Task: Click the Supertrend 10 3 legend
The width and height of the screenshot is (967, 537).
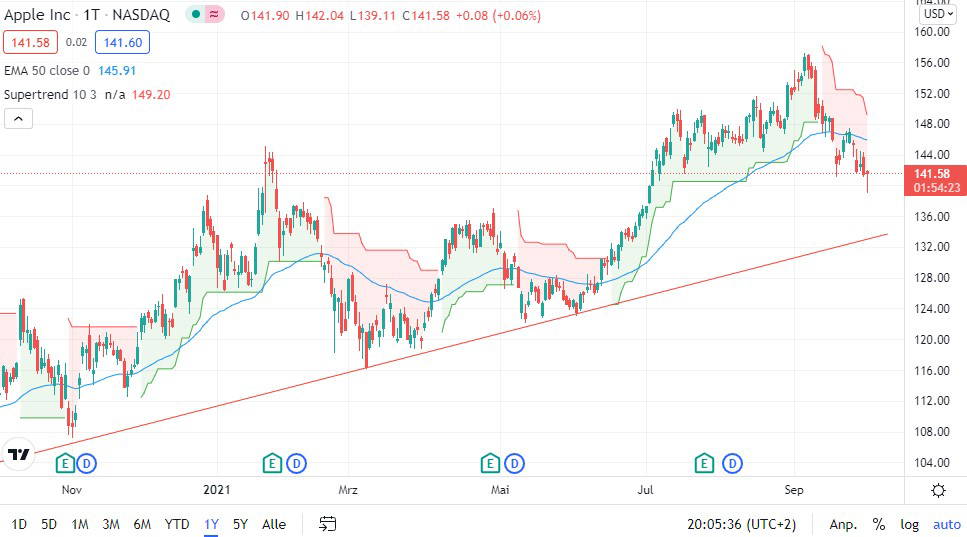Action: tap(50, 94)
